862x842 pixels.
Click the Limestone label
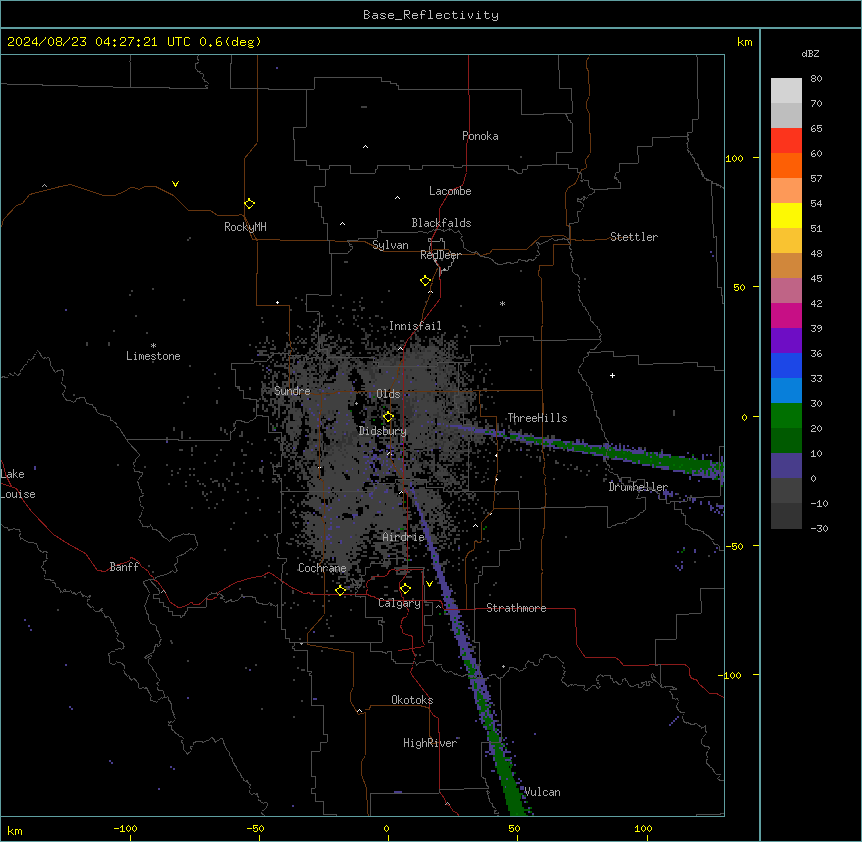coord(153,356)
